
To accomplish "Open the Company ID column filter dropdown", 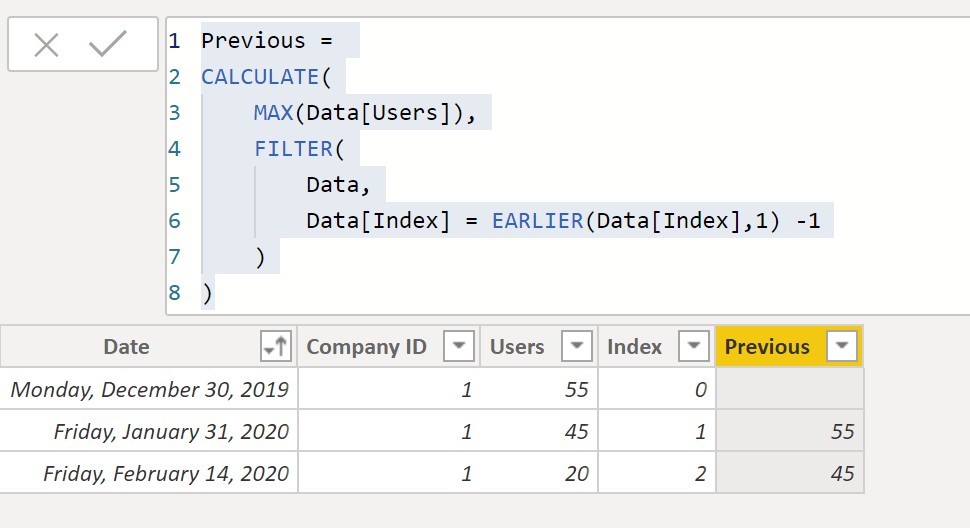I will (458, 347).
